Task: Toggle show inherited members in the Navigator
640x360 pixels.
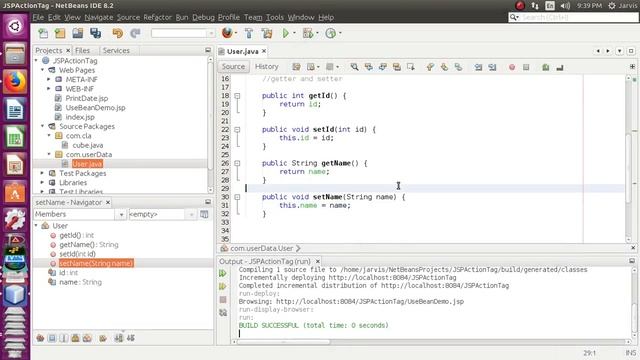Action: pos(40,338)
